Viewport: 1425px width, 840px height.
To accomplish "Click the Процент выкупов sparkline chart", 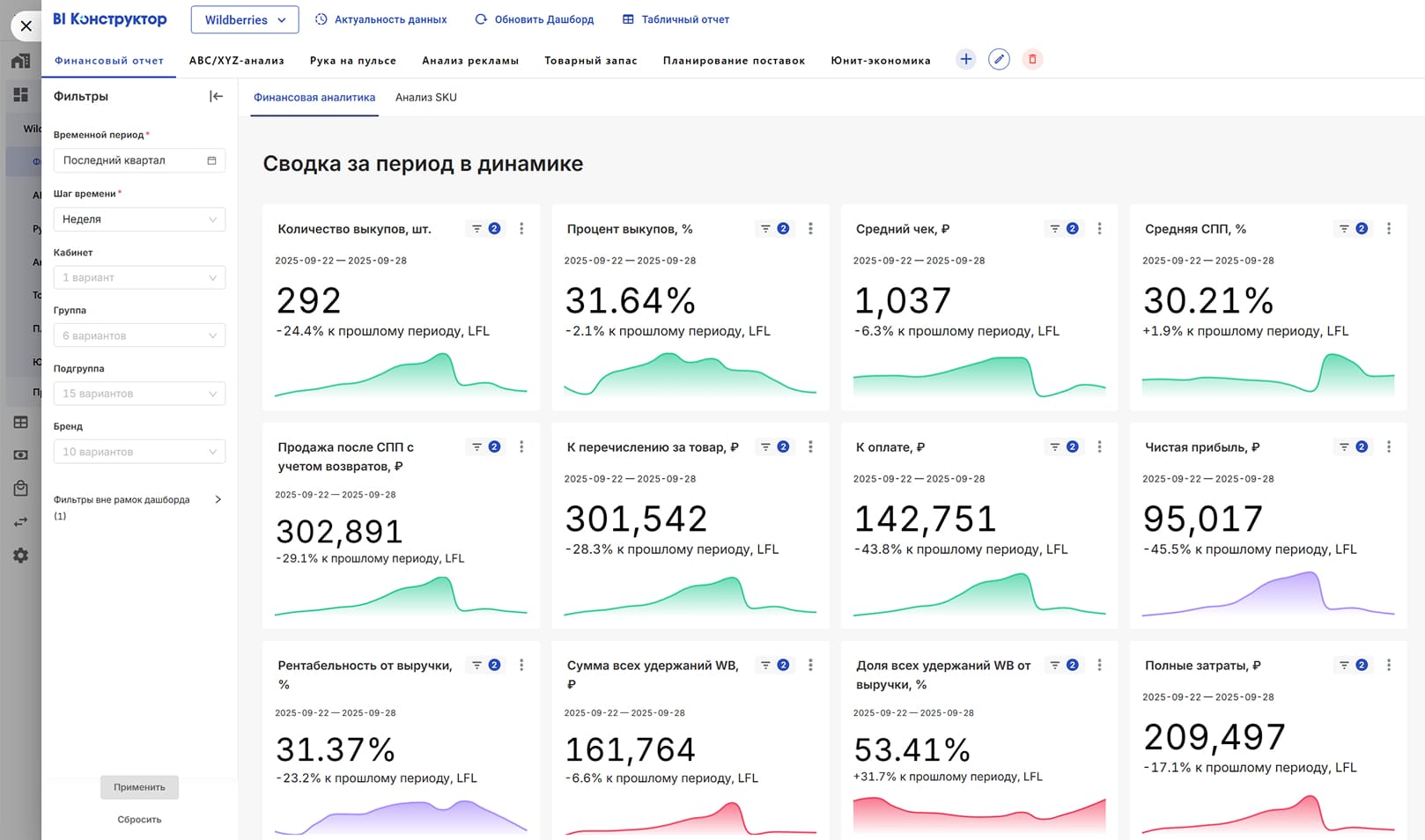I will (690, 374).
